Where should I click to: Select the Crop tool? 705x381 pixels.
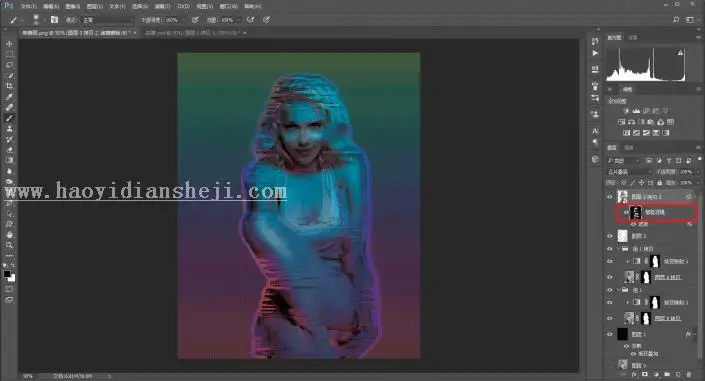9,86
